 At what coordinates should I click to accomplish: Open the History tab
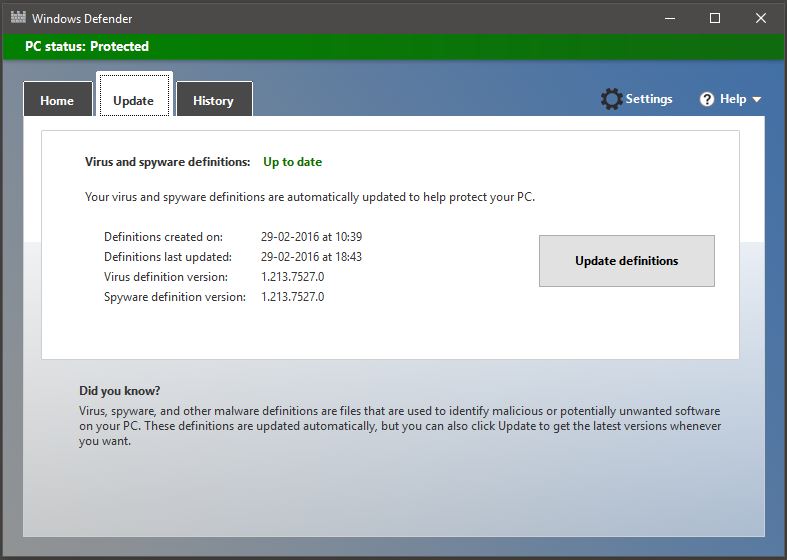coord(214,99)
